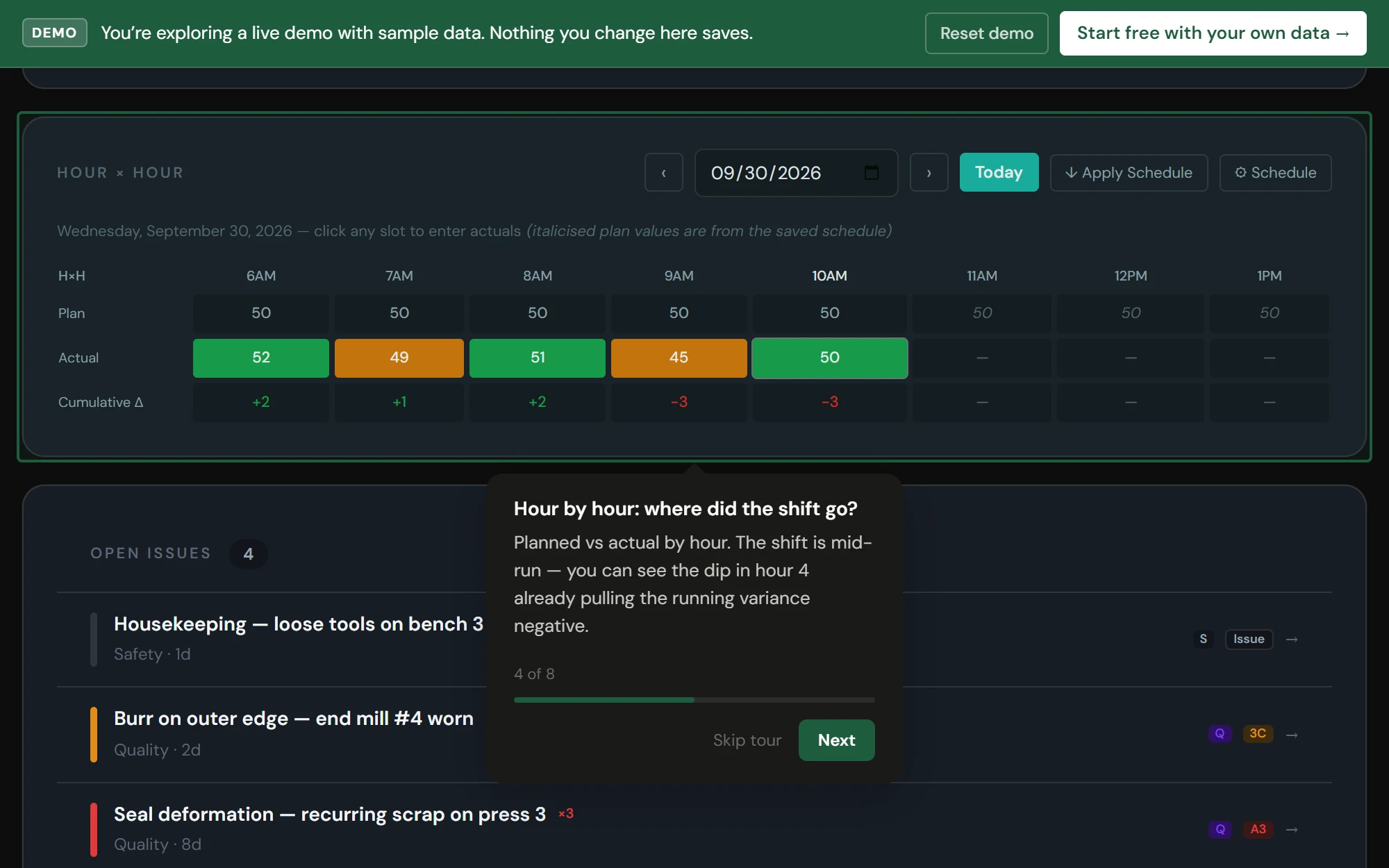
Task: Jump to Today
Action: click(999, 172)
